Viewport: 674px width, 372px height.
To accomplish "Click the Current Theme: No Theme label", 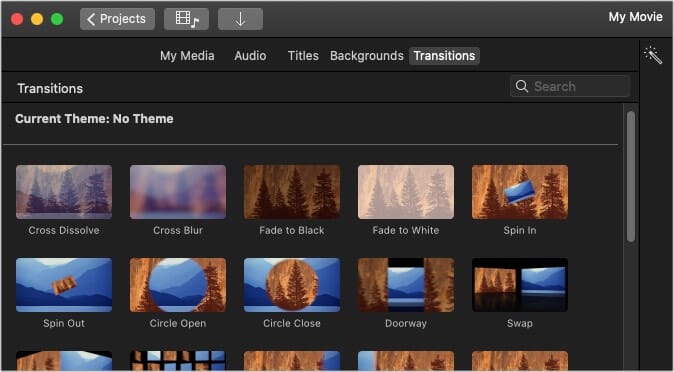I will [x=94, y=119].
